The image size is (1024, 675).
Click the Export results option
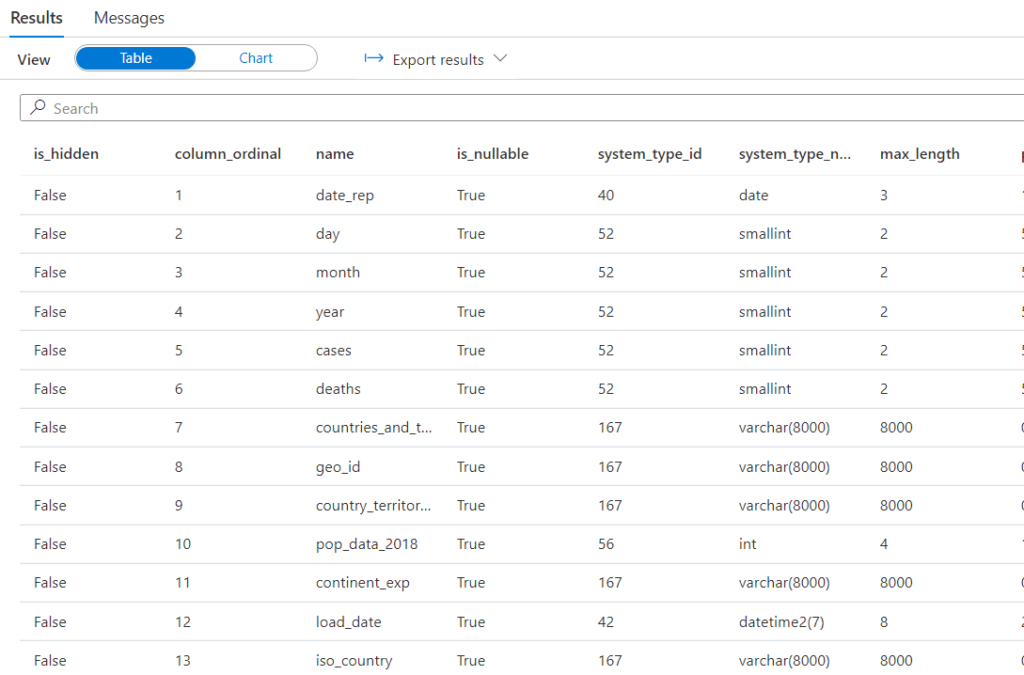point(435,59)
